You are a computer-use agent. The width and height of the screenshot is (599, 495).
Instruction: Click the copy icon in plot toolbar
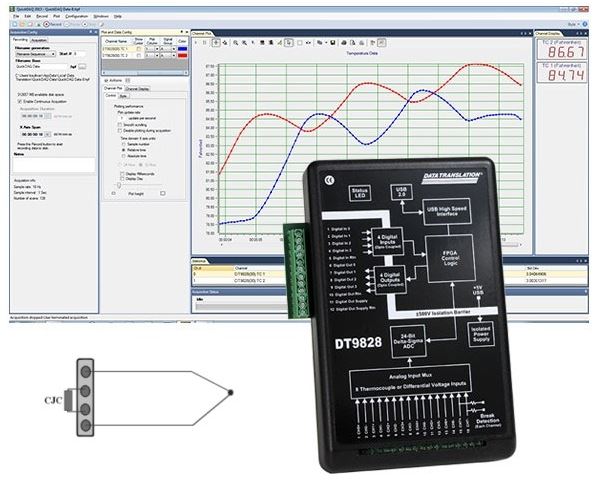(320, 42)
